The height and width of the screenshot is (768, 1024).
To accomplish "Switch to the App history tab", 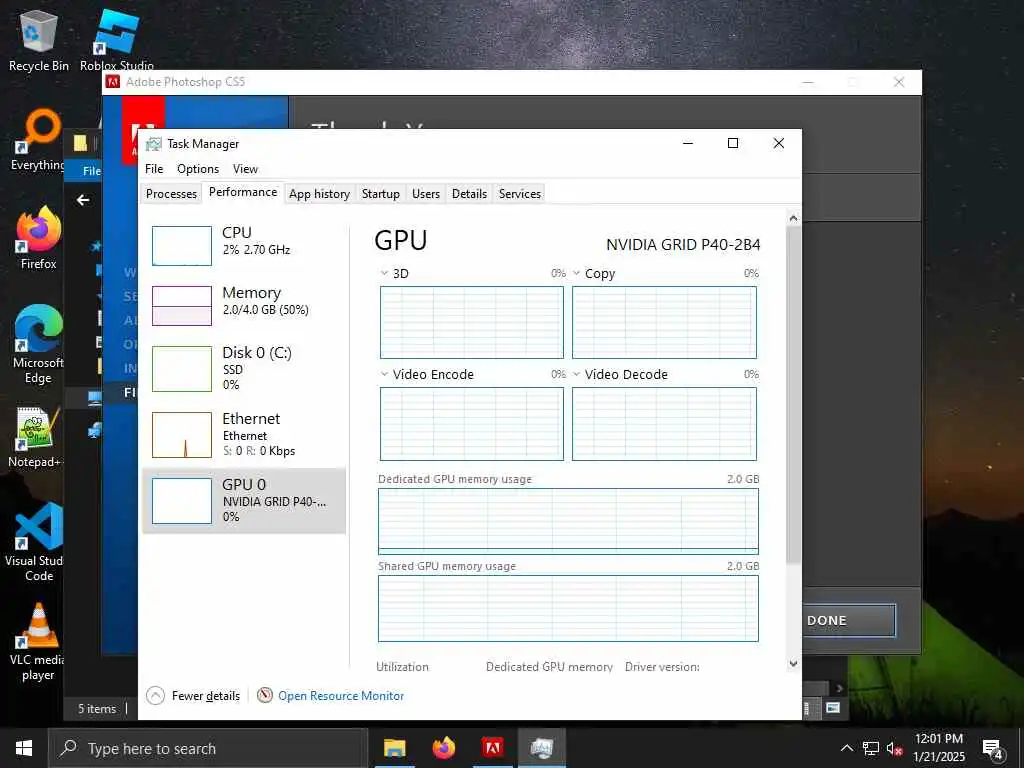I will click(319, 193).
